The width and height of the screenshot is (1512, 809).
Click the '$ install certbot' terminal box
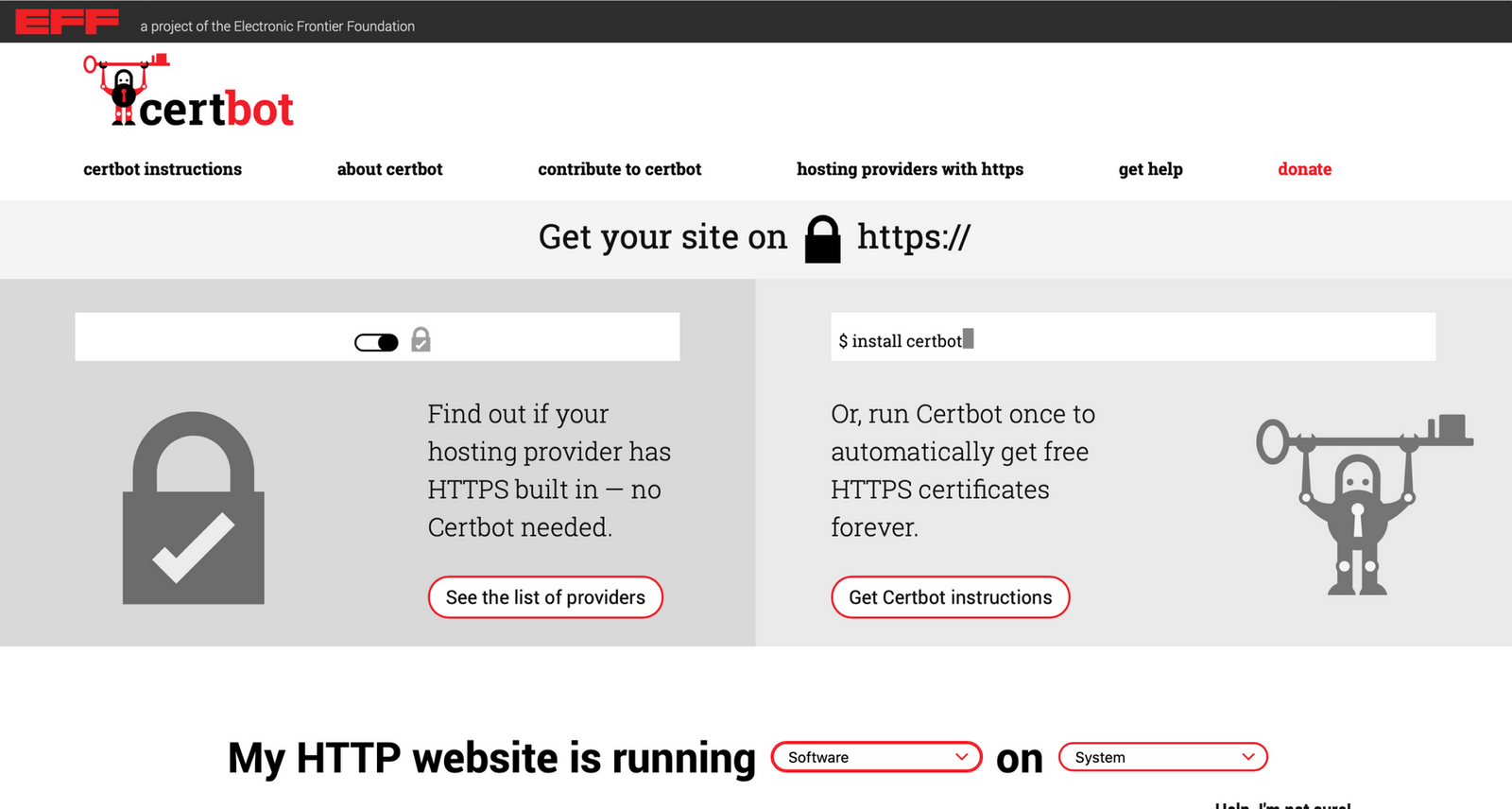point(1133,336)
